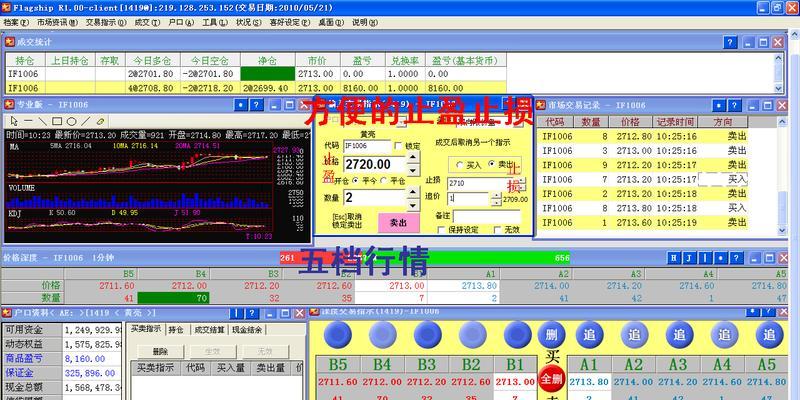Increase 追价 value with spinner up arrow

point(496,196)
